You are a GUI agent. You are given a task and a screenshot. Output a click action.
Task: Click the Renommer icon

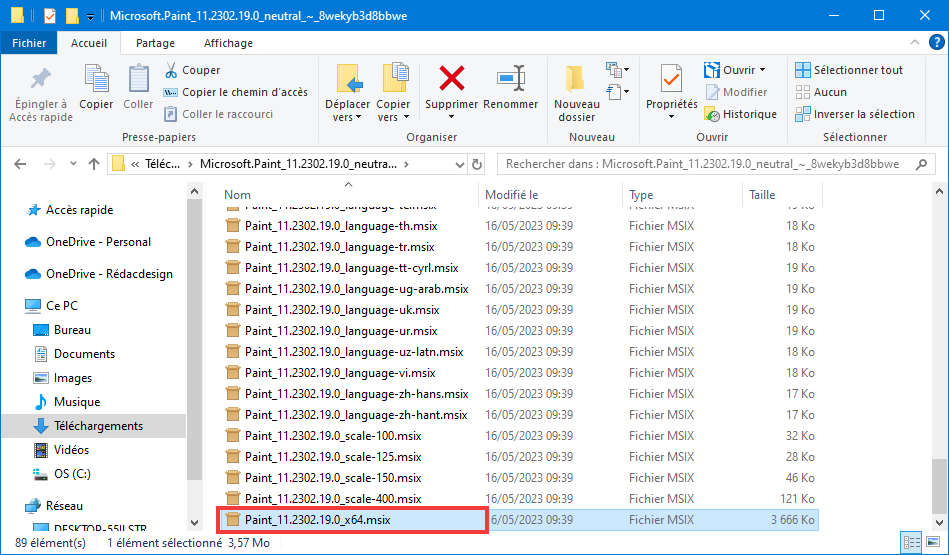click(511, 79)
